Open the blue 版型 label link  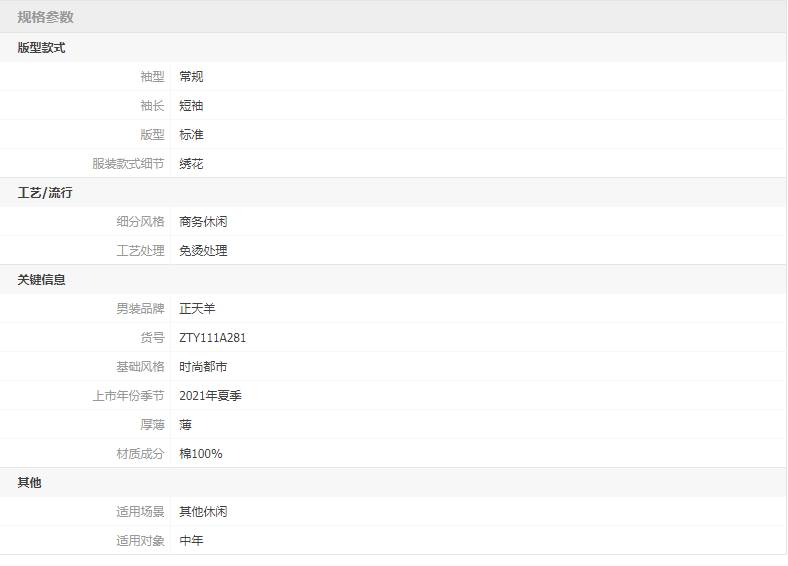tap(152, 134)
